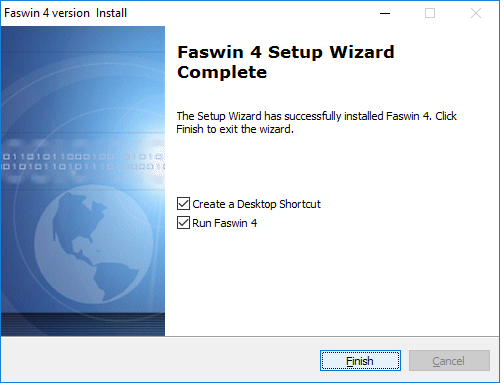The image size is (504, 383).
Task: Click the disabled maximize window icon
Action: click(430, 13)
